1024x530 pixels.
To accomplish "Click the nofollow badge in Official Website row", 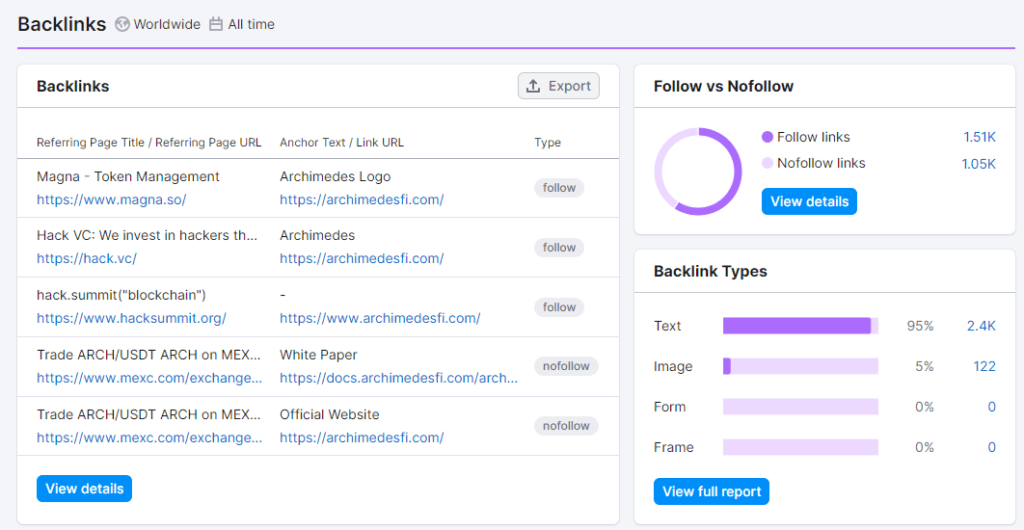I will coord(566,426).
